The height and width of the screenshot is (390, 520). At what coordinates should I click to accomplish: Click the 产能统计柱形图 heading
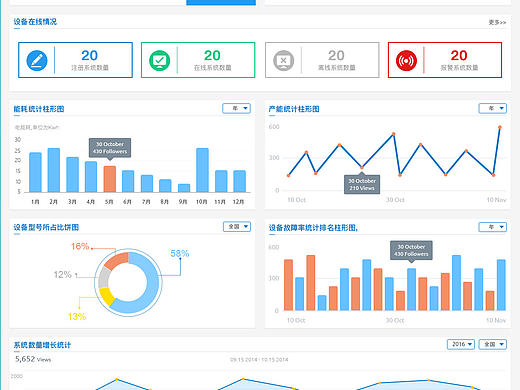294,109
